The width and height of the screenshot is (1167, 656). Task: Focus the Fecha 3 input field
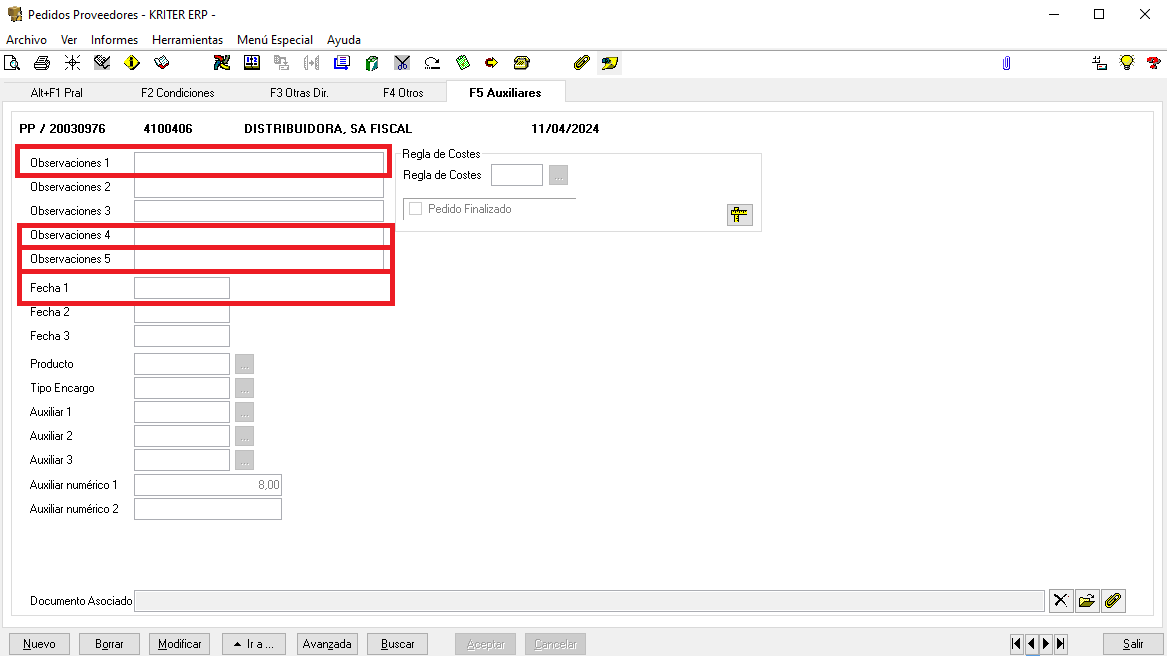pos(182,336)
